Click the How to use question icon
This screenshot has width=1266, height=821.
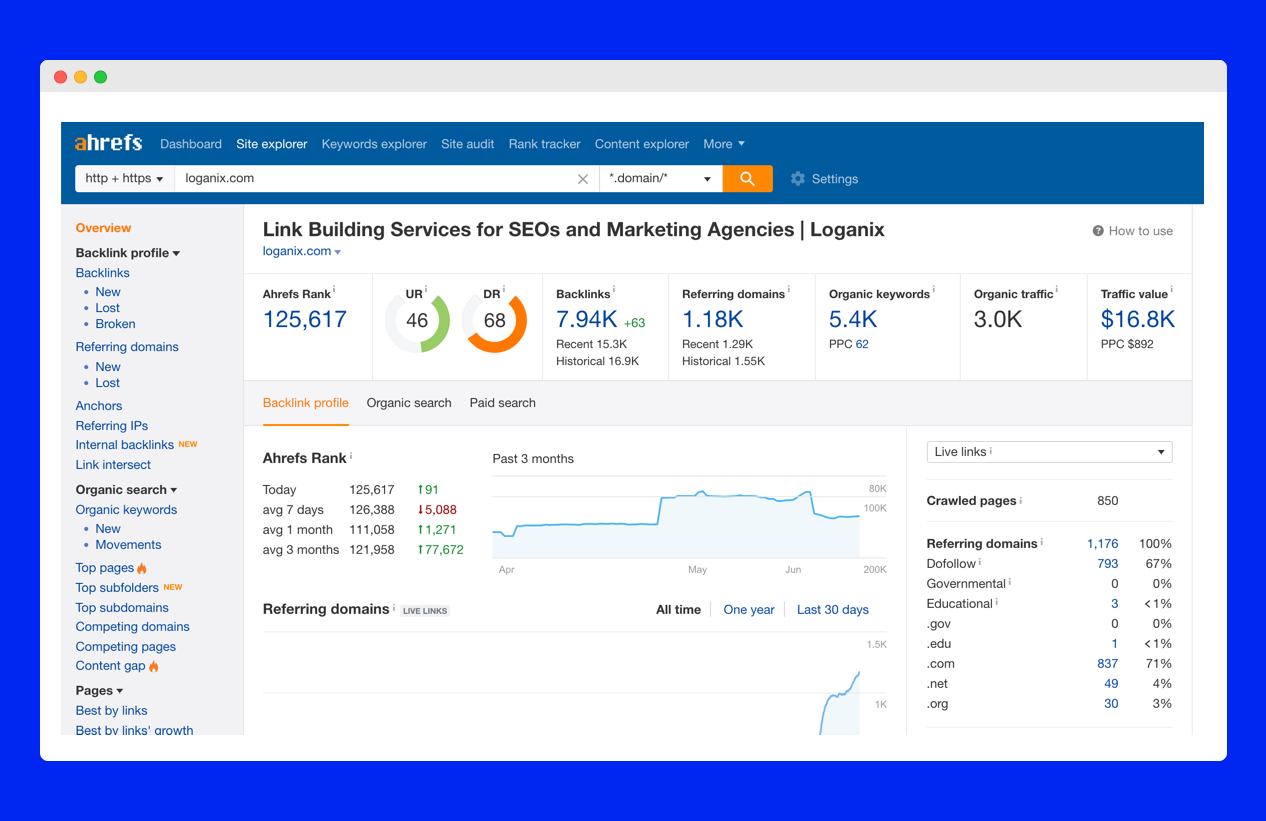point(1098,231)
